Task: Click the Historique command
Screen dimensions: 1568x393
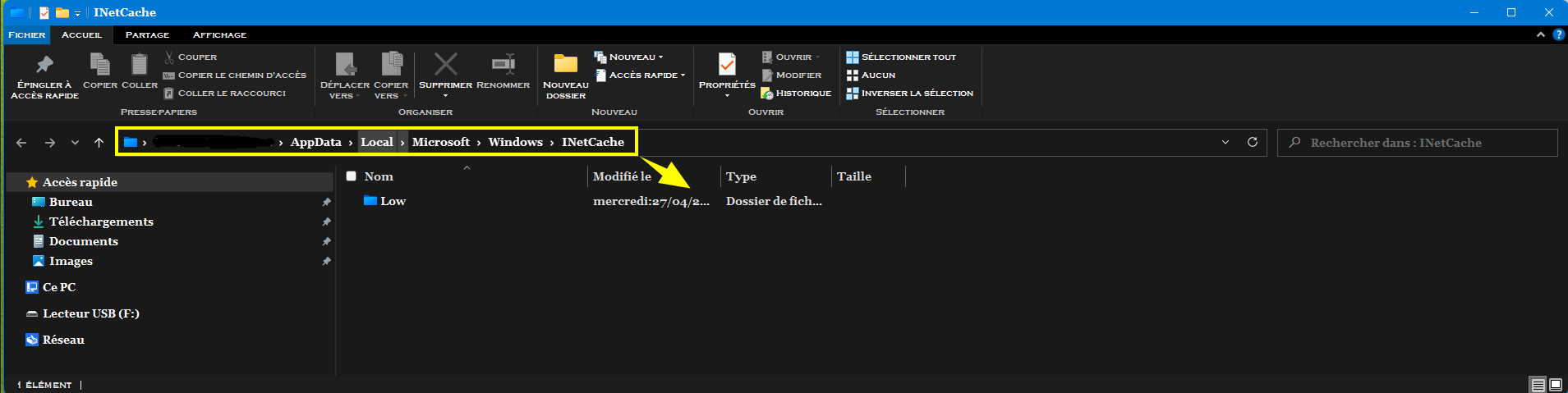Action: [796, 94]
